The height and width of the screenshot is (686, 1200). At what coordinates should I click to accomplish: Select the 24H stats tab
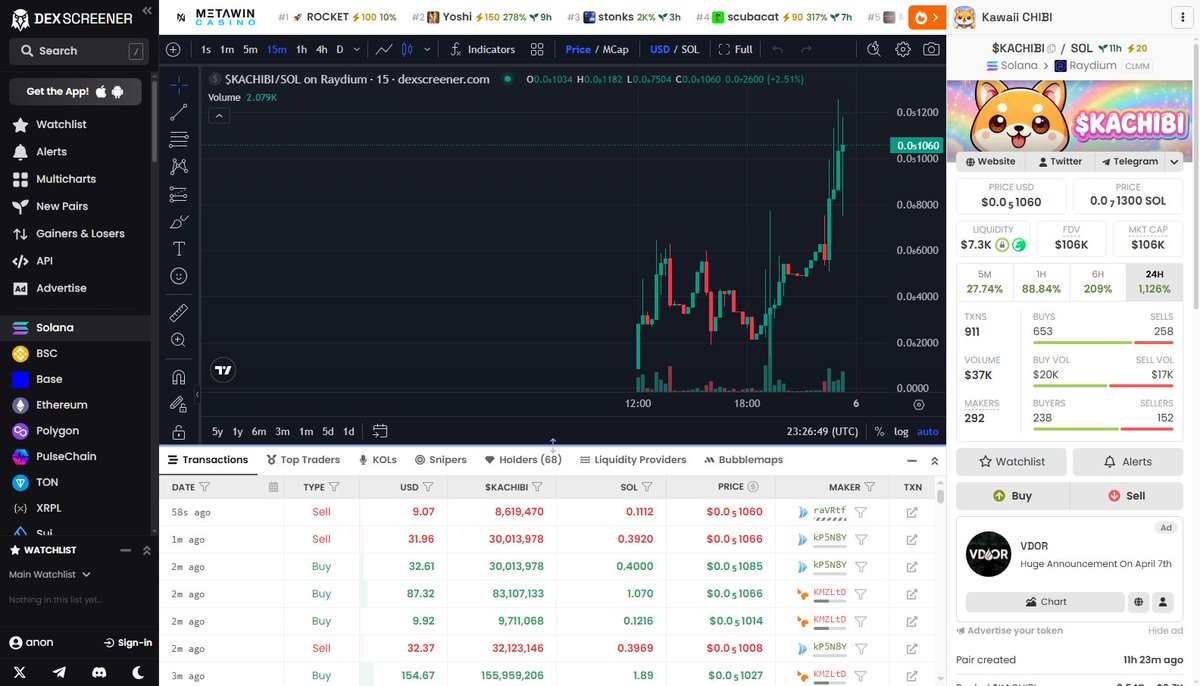(1154, 282)
